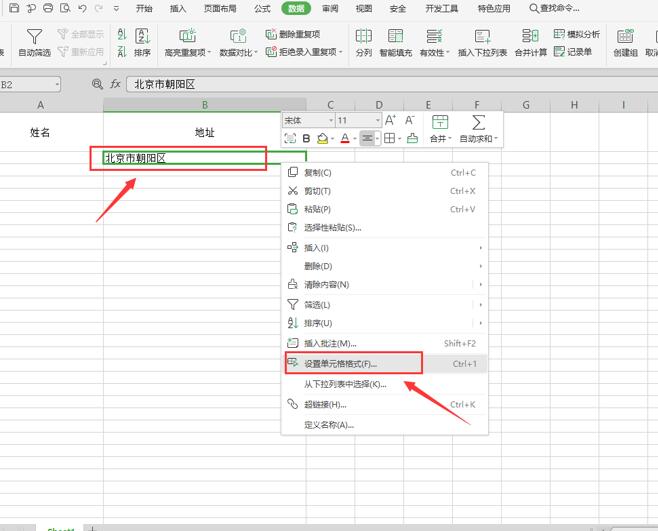The height and width of the screenshot is (531, 658).
Task: Select 复制(C) from context menu
Action: pyautogui.click(x=385, y=173)
